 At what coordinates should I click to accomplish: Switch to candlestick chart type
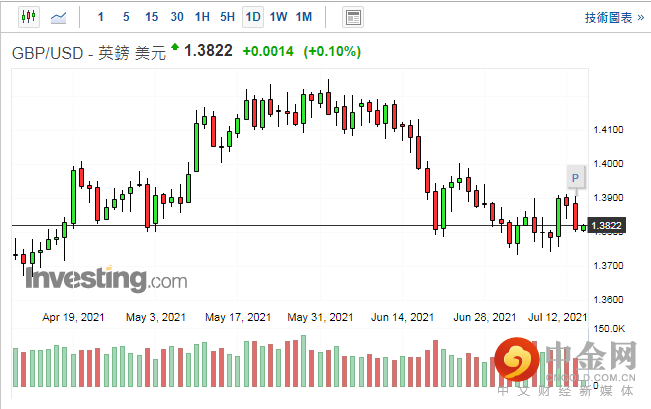click(x=27, y=17)
